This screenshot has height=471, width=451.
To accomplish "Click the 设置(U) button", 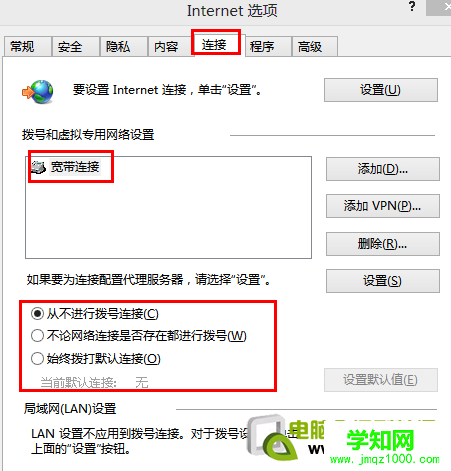I will (381, 90).
